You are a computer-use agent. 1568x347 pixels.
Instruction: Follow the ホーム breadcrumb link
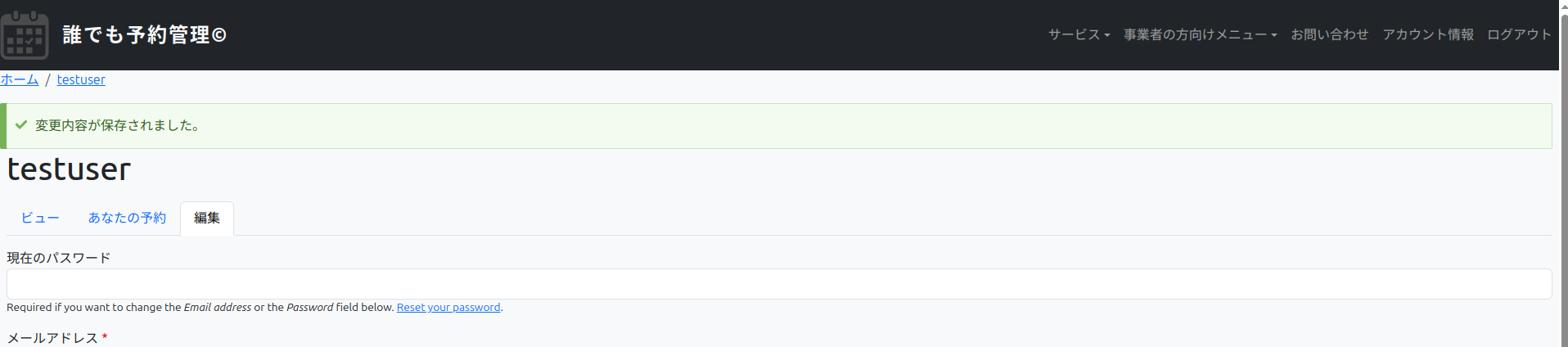(x=20, y=79)
